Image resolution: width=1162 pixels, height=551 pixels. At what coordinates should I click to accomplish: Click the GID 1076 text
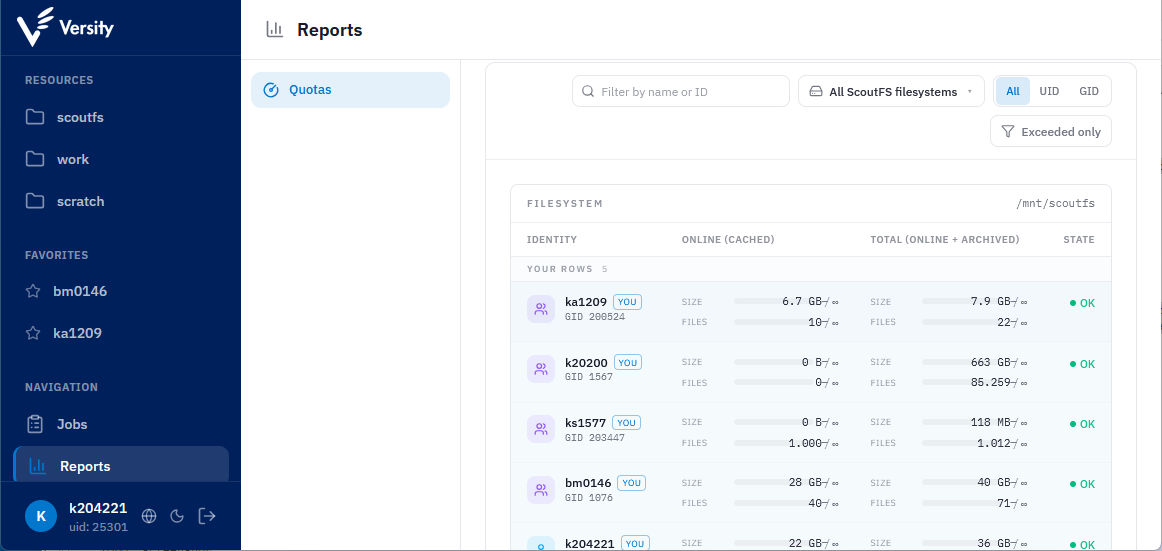588,497
